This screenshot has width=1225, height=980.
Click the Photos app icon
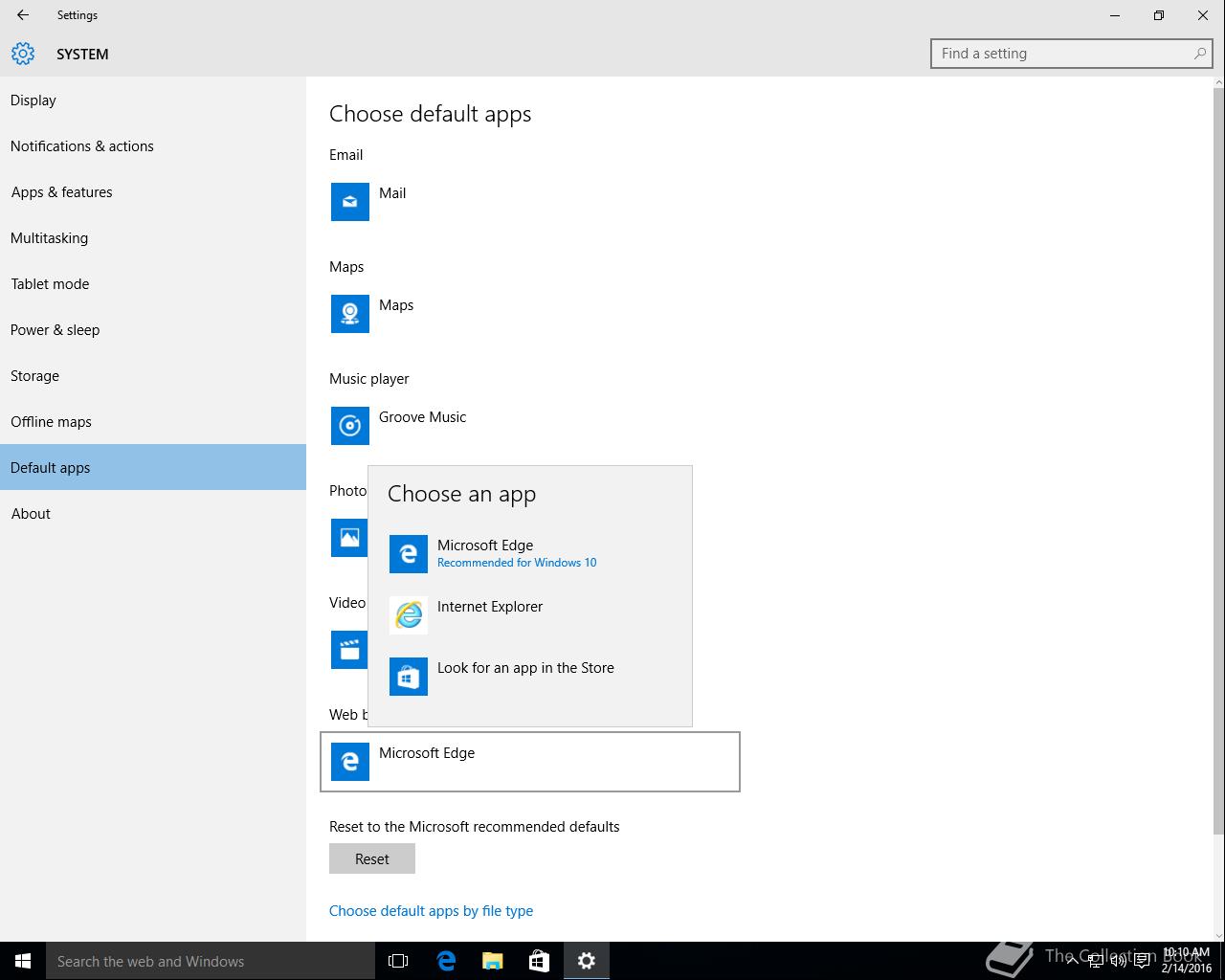click(349, 538)
